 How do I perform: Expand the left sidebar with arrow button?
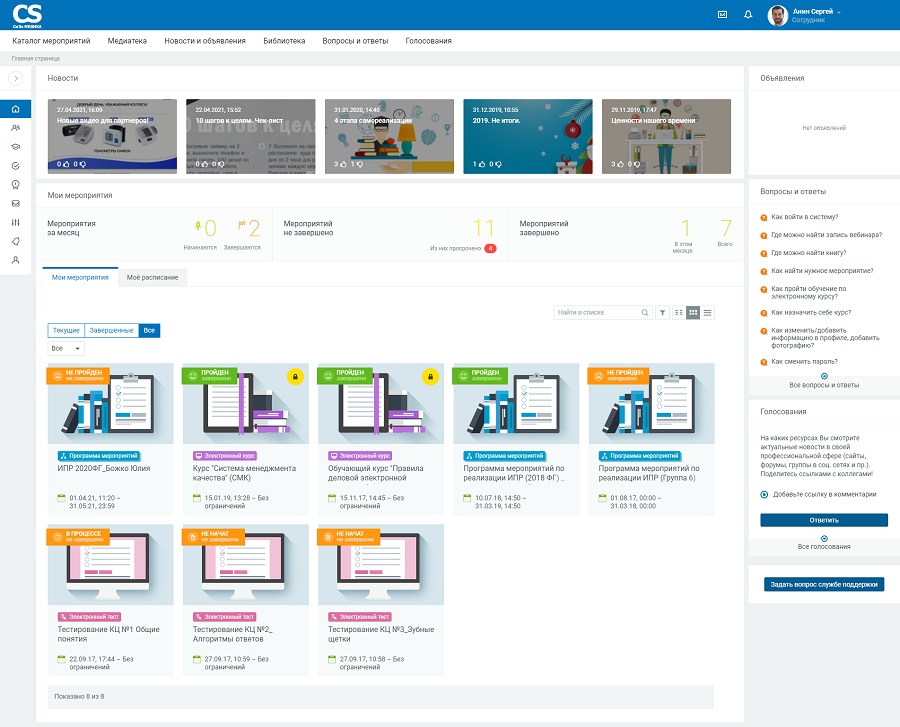tap(16, 78)
